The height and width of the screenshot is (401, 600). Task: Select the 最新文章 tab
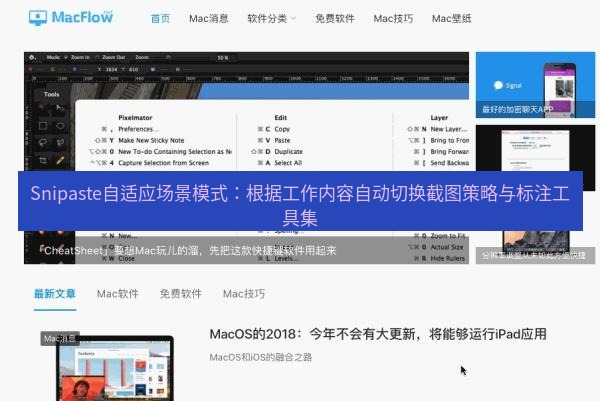[x=55, y=294]
